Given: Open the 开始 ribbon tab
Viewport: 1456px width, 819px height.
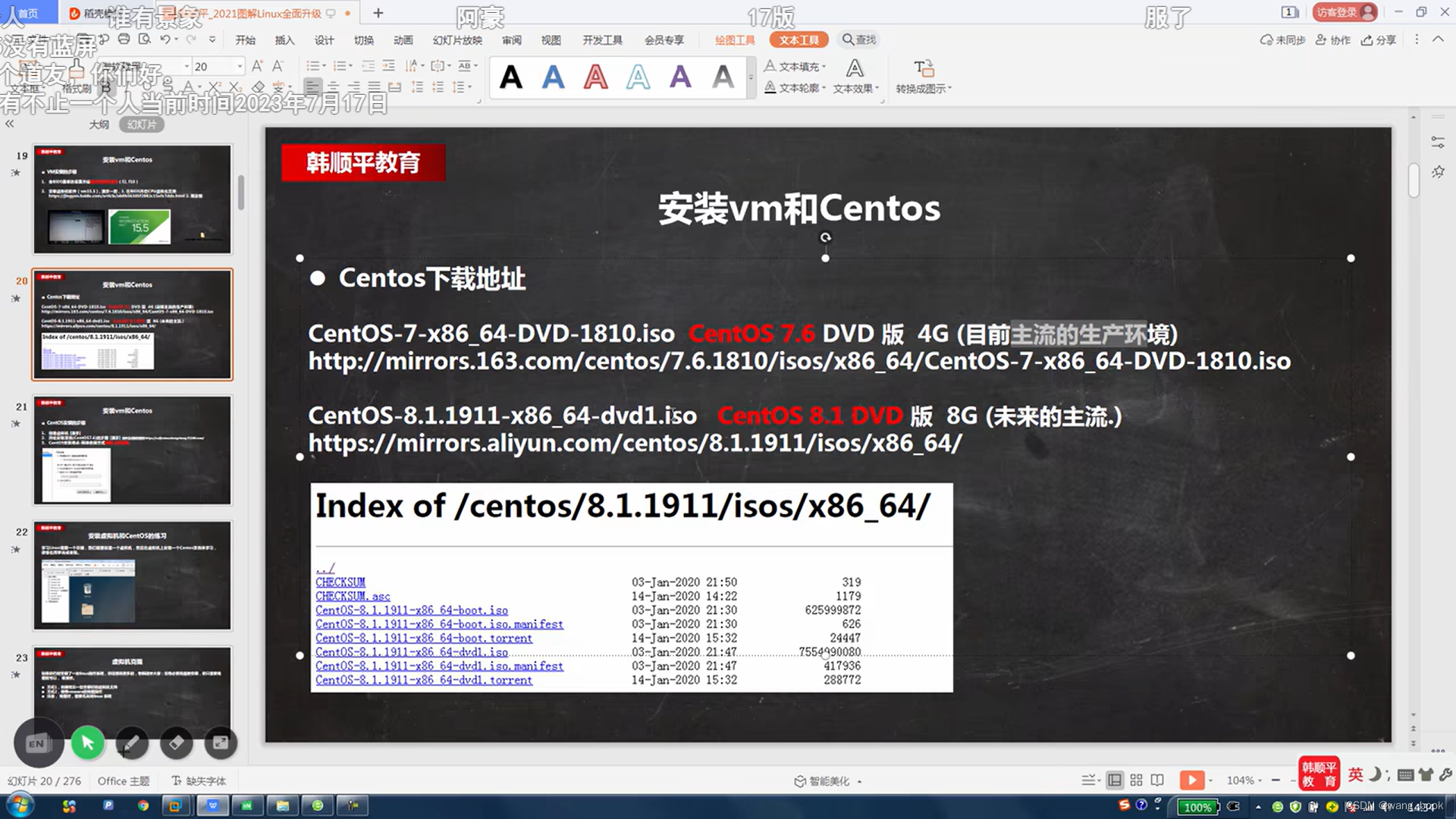Looking at the screenshot, I should (245, 39).
